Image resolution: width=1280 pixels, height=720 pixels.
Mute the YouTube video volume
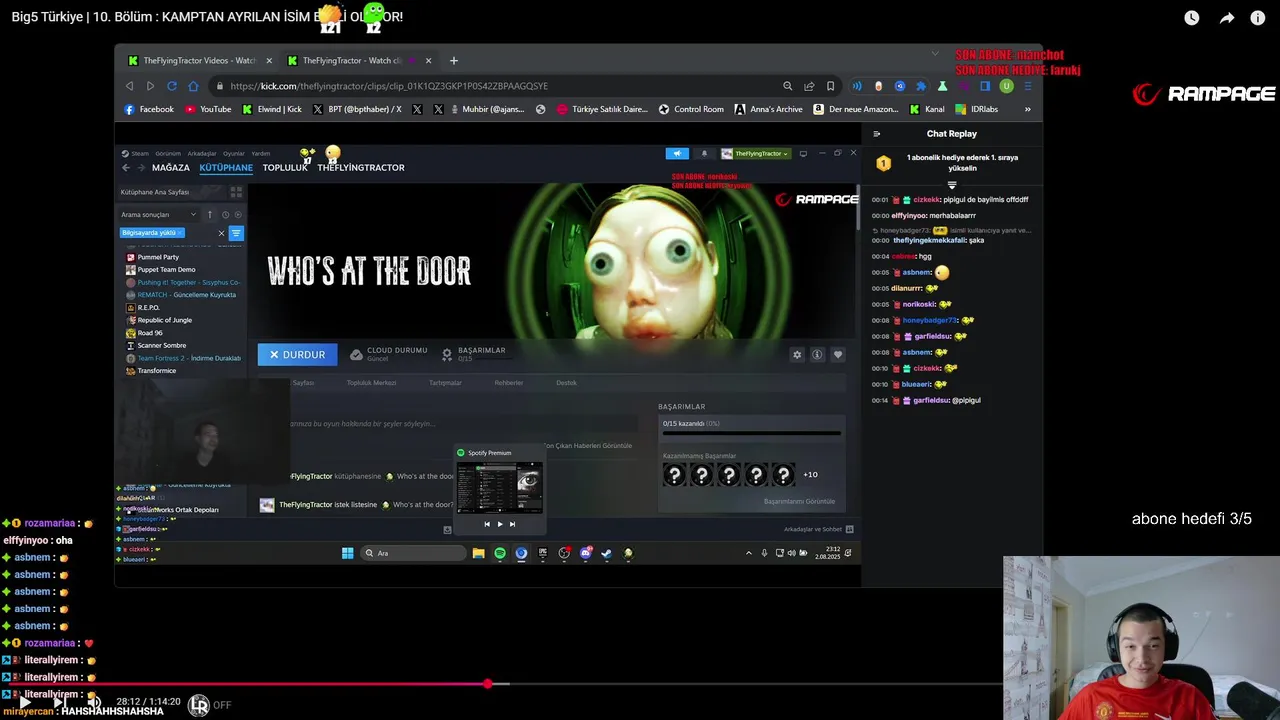[93, 703]
